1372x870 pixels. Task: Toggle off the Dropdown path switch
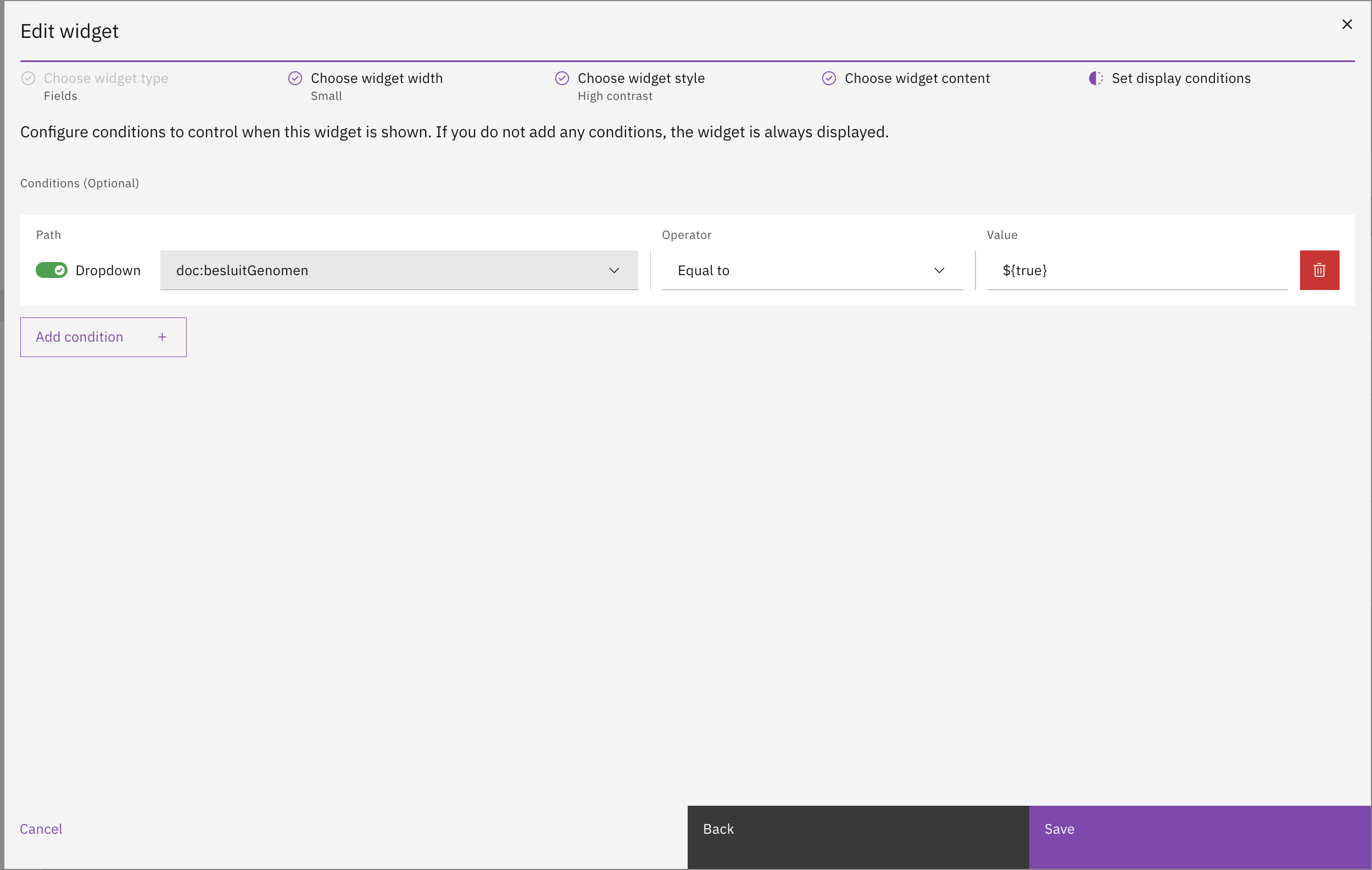coord(51,270)
